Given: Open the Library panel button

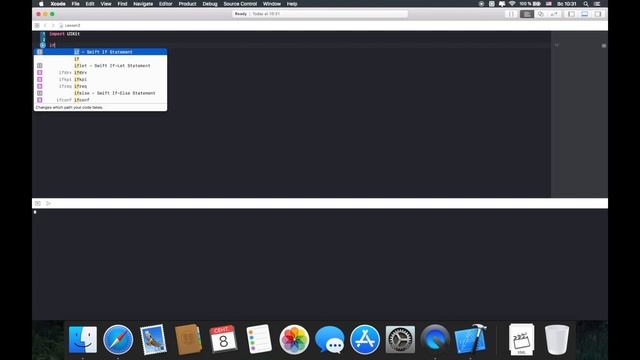Looking at the screenshot, I should click(x=511, y=14).
